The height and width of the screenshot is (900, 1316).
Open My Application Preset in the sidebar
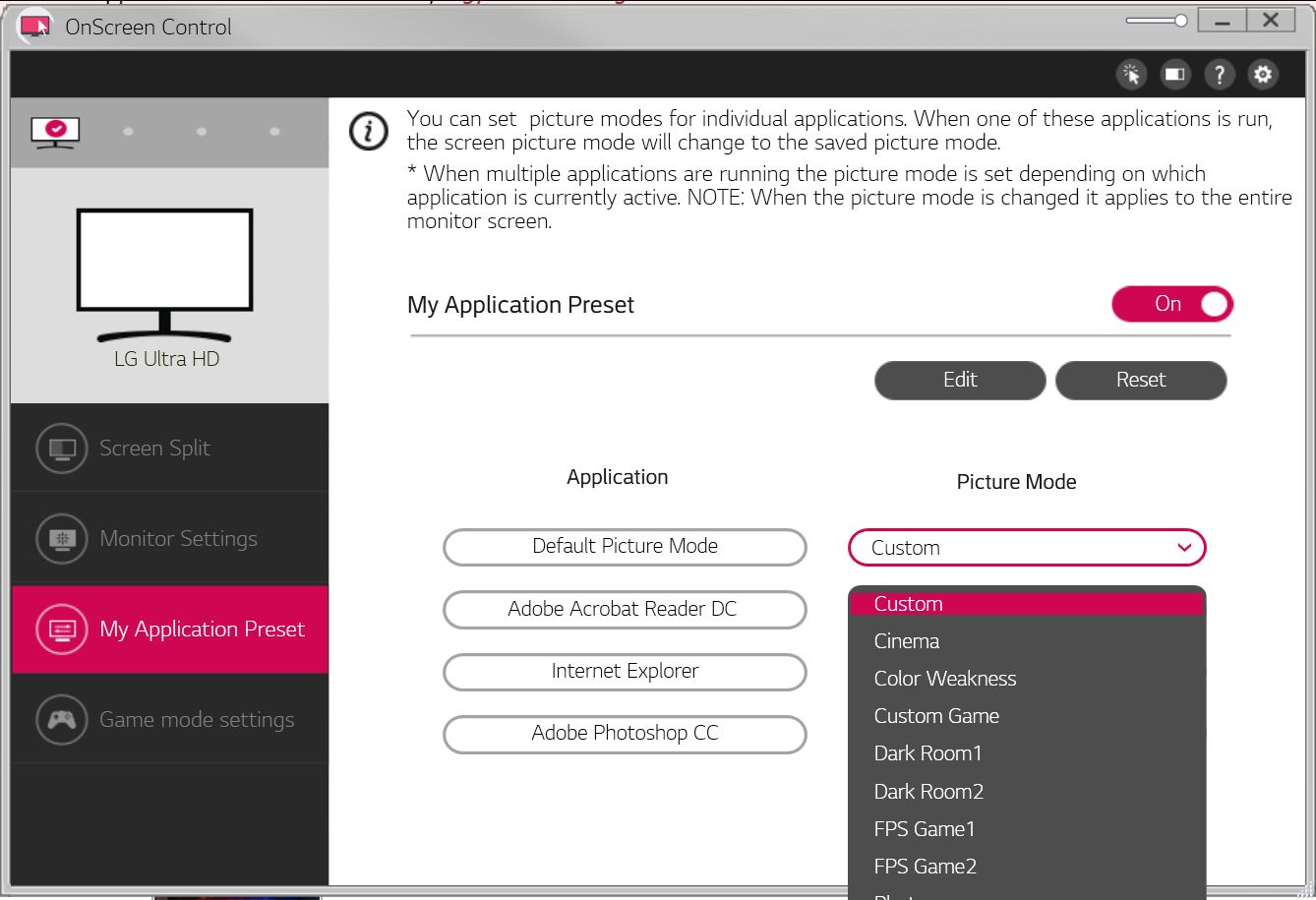[x=169, y=630]
